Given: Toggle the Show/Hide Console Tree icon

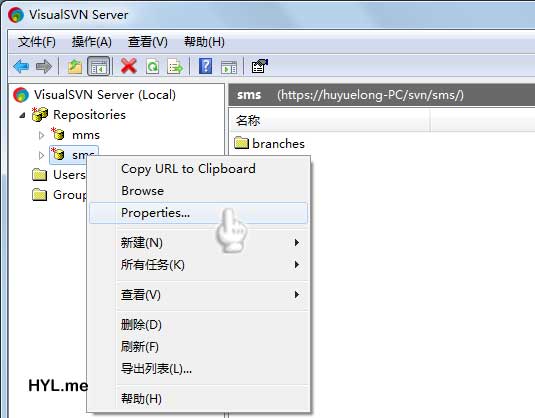Looking at the screenshot, I should point(99,66).
